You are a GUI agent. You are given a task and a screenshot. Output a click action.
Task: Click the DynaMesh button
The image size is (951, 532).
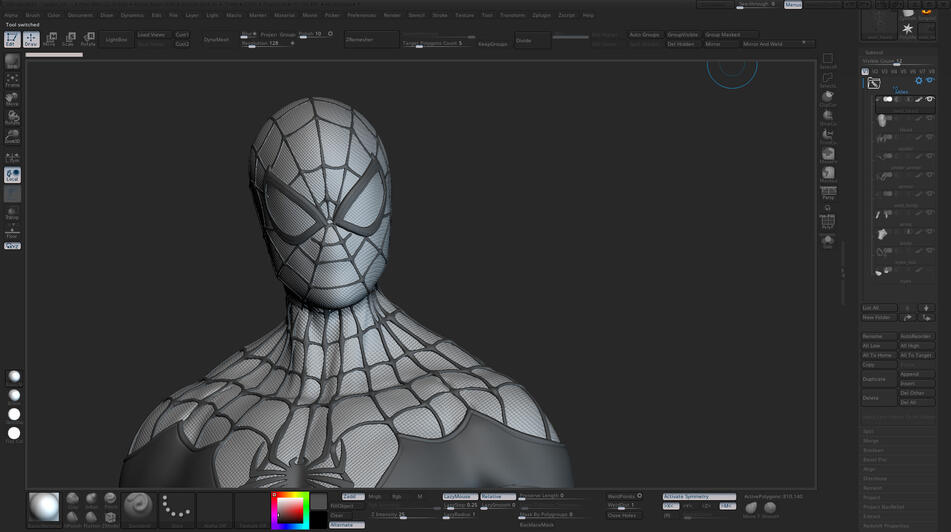[x=217, y=39]
